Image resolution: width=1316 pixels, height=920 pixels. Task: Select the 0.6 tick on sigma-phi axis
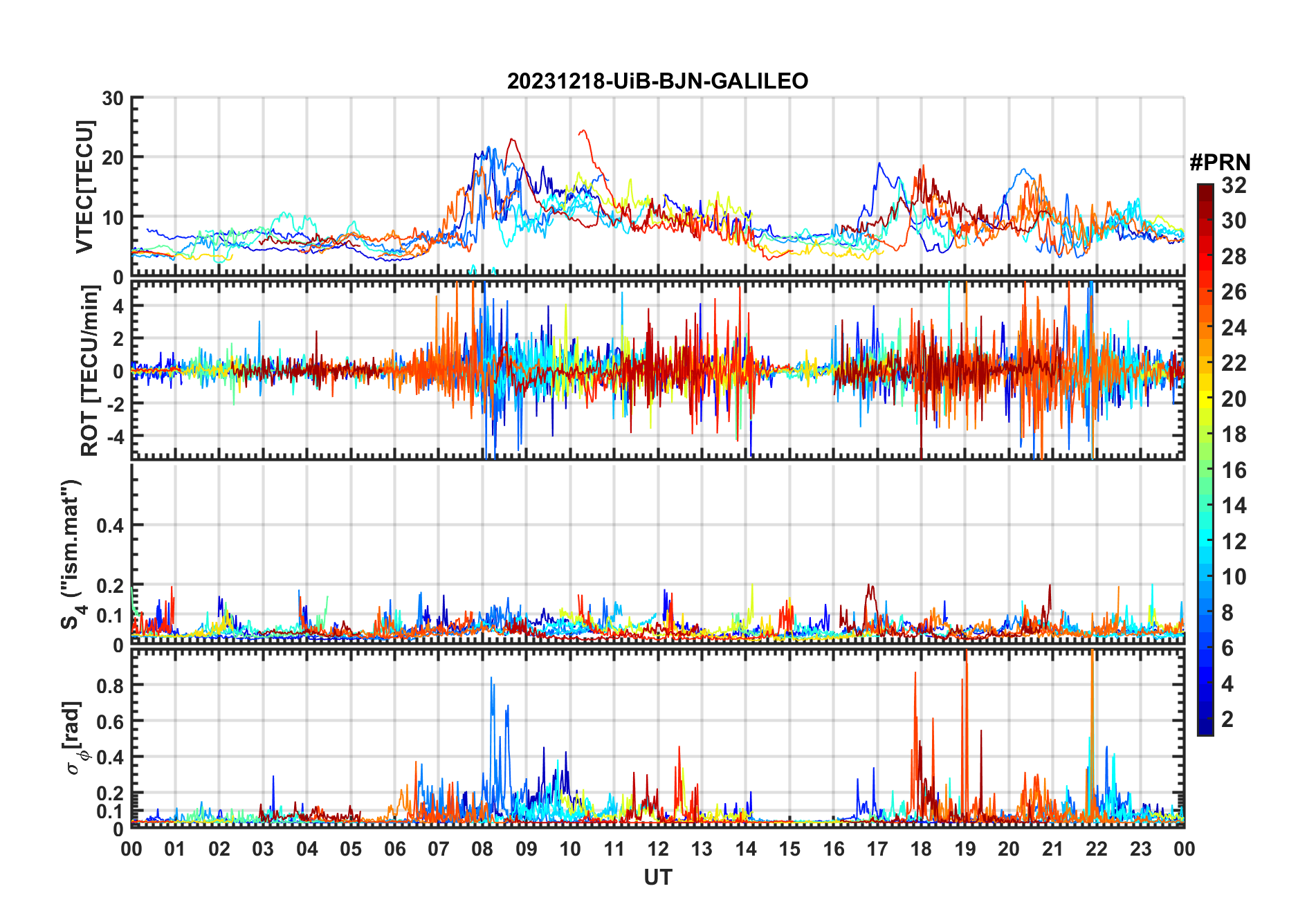click(110, 721)
